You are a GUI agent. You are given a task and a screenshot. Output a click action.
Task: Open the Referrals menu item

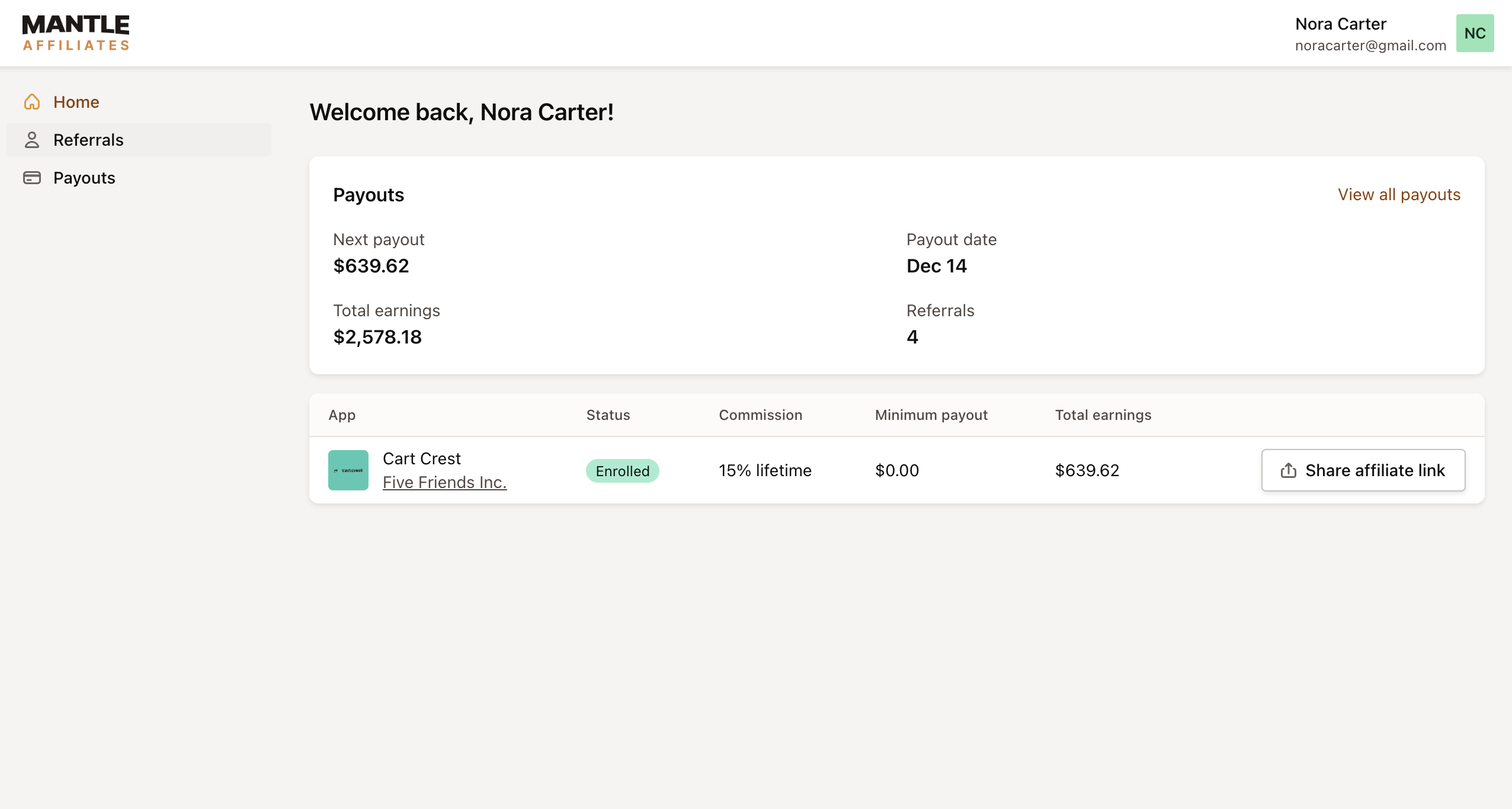pos(88,140)
